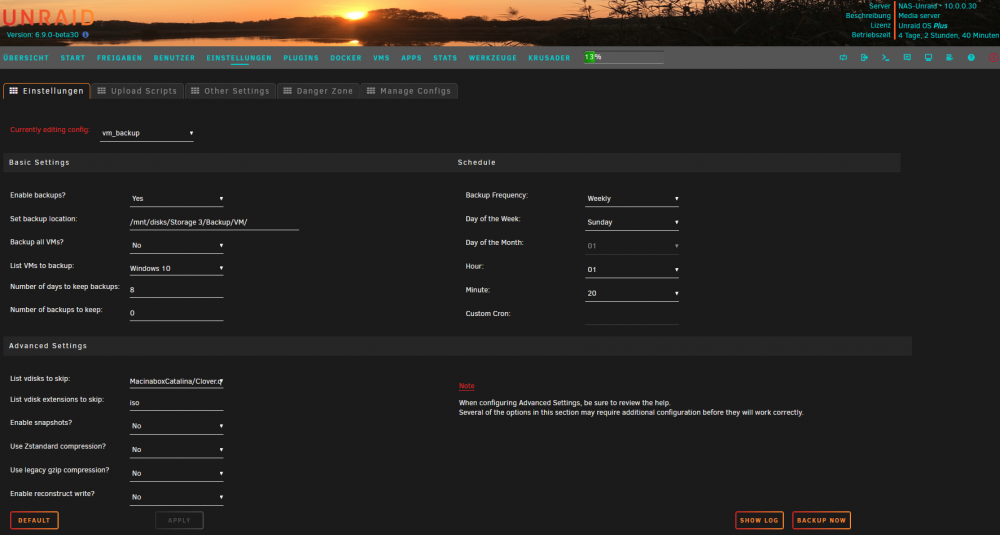
Task: Click the loop/refresh icon in the top toolbar
Action: [843, 57]
